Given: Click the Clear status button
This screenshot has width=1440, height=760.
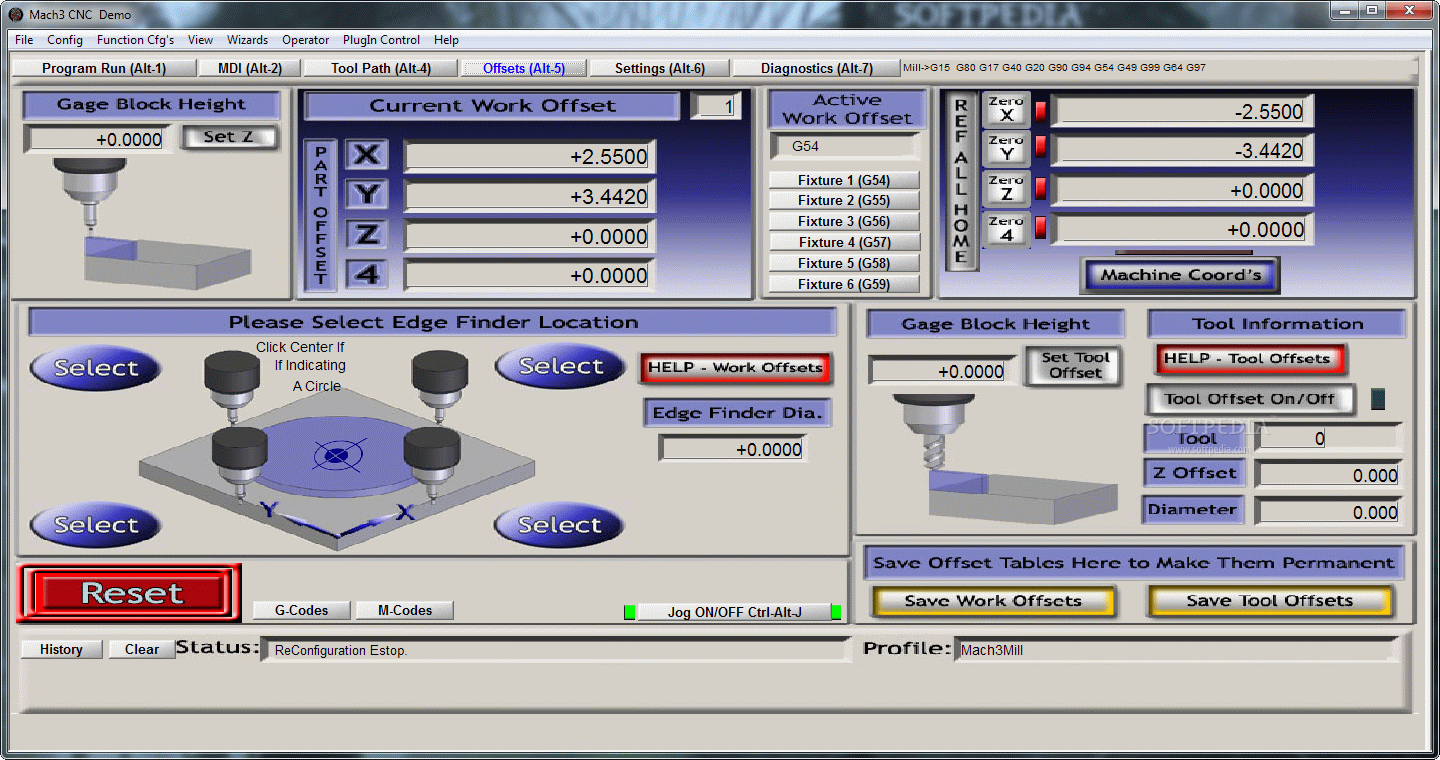Looking at the screenshot, I should pos(141,649).
